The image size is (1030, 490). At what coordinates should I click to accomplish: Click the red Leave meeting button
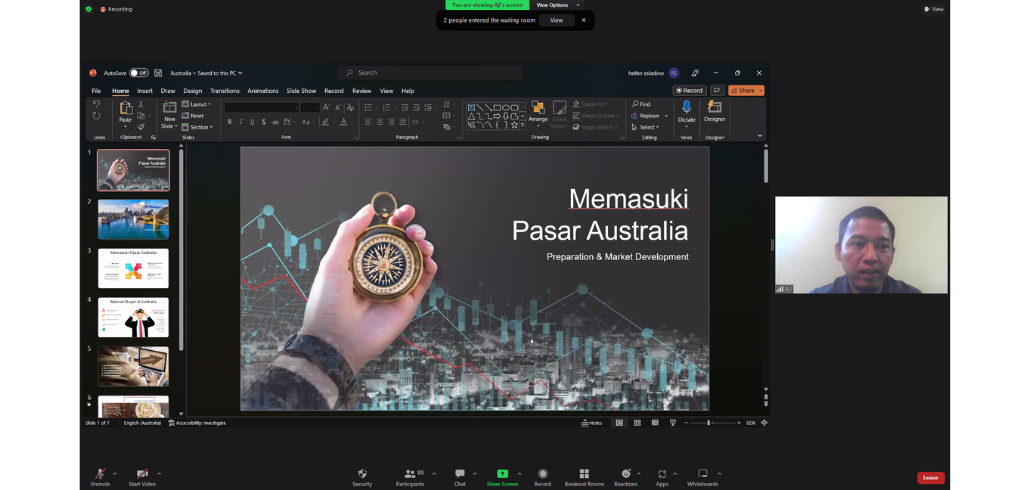pyautogui.click(x=930, y=478)
